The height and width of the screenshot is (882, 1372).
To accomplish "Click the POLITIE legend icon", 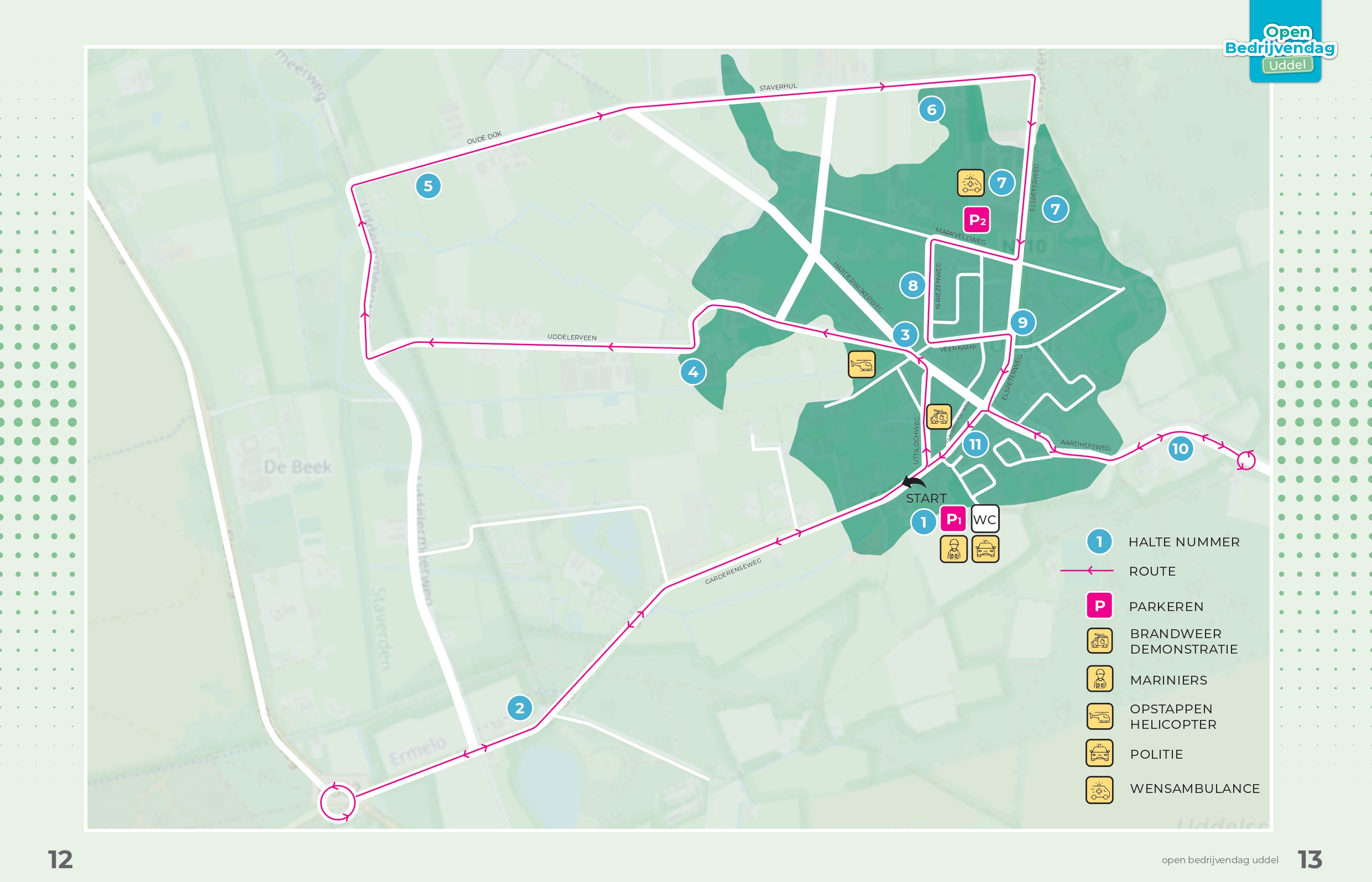I will click(x=1099, y=753).
